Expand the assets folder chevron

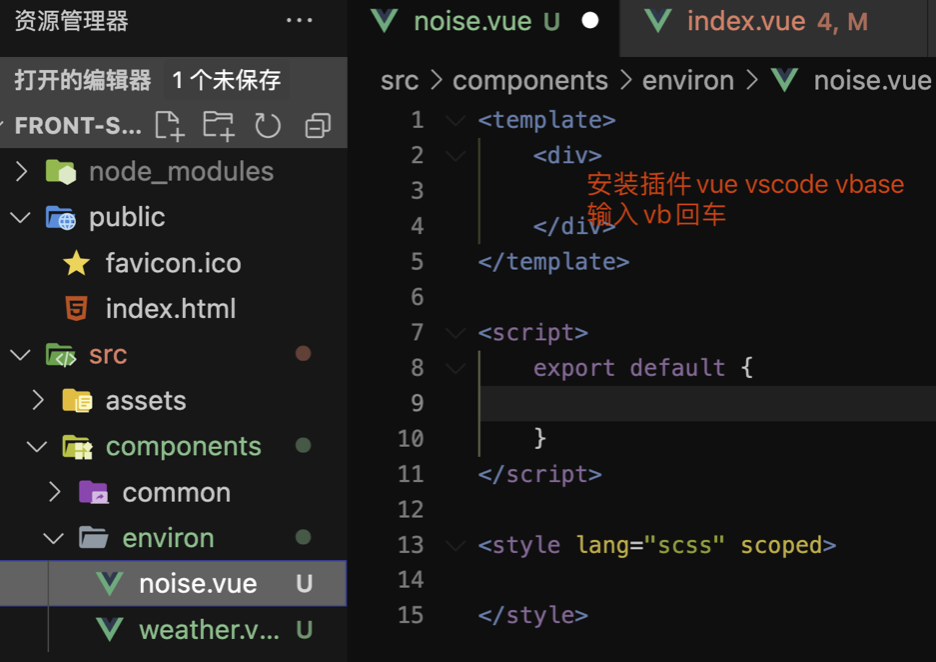pyautogui.click(x=38, y=401)
